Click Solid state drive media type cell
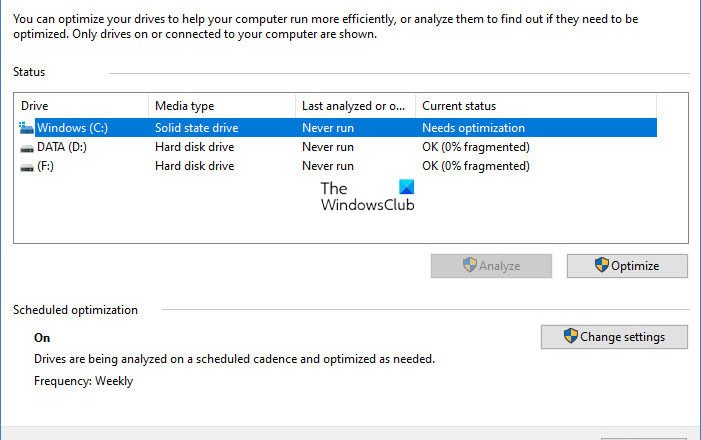Screen dimensions: 701x440 pos(197,128)
